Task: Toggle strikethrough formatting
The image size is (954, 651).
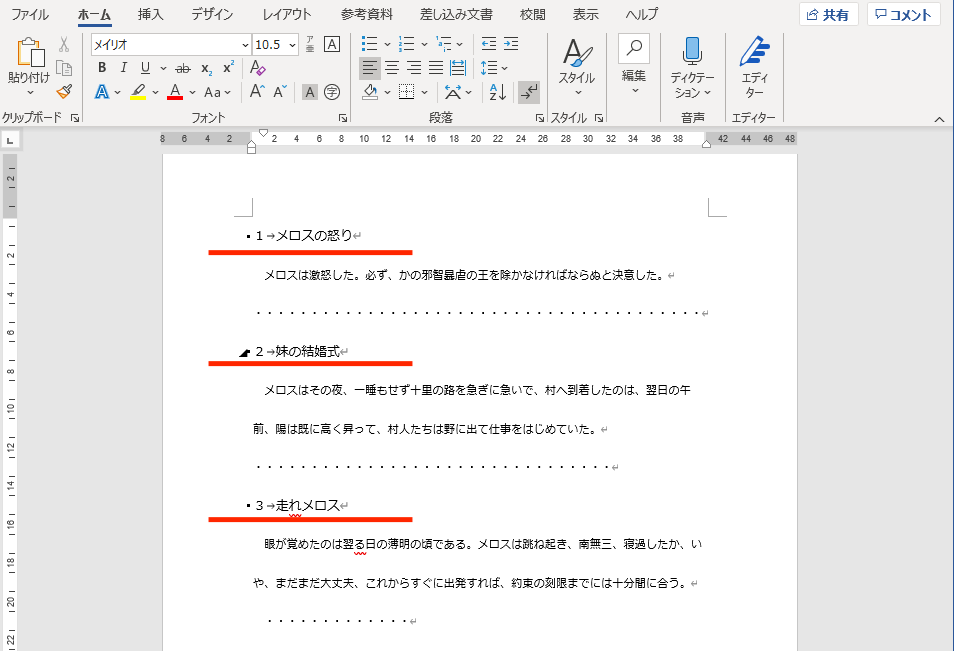Action: (183, 68)
